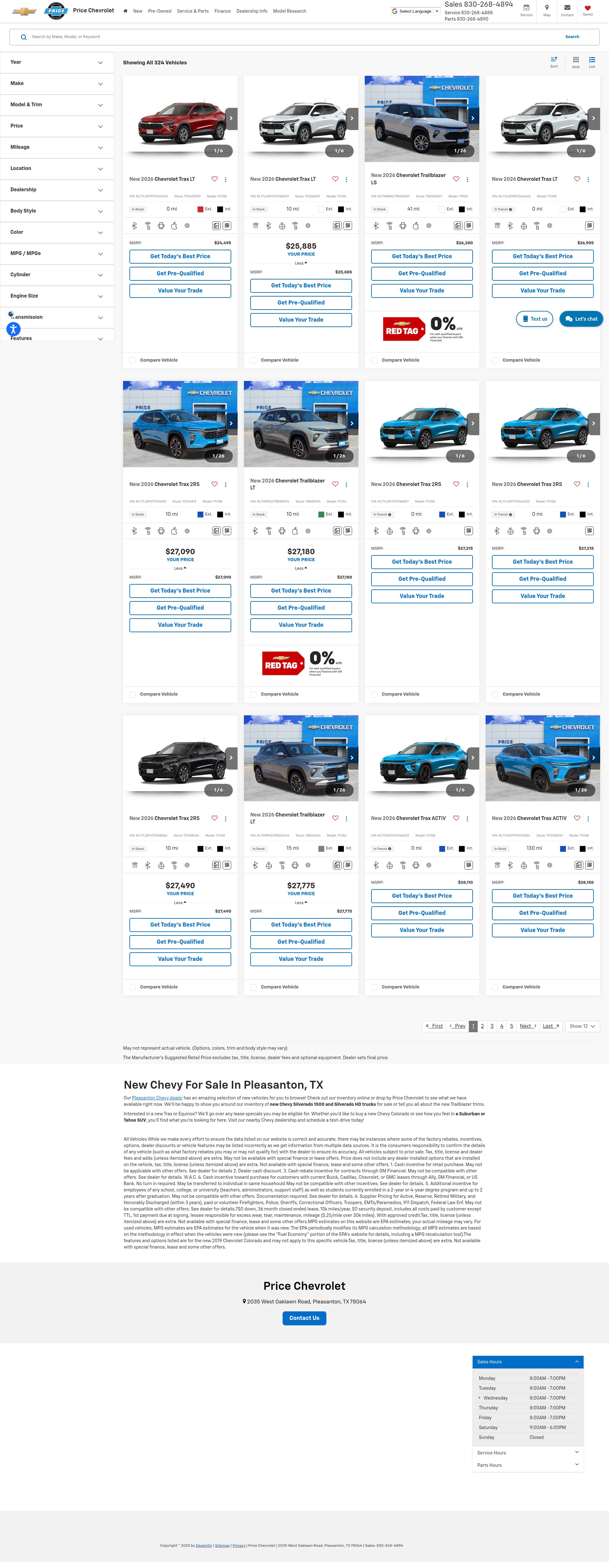609x1568 pixels.
Task: Expand the Year filter
Action: (56, 63)
